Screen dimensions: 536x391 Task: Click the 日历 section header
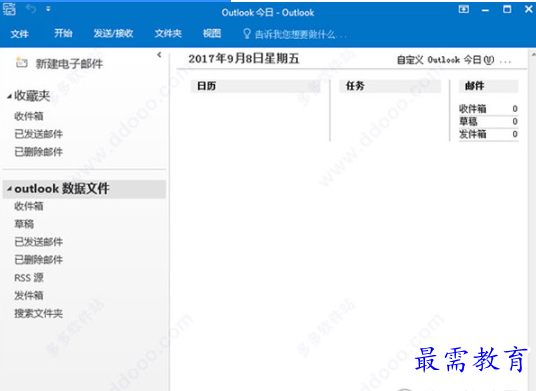tap(255, 86)
